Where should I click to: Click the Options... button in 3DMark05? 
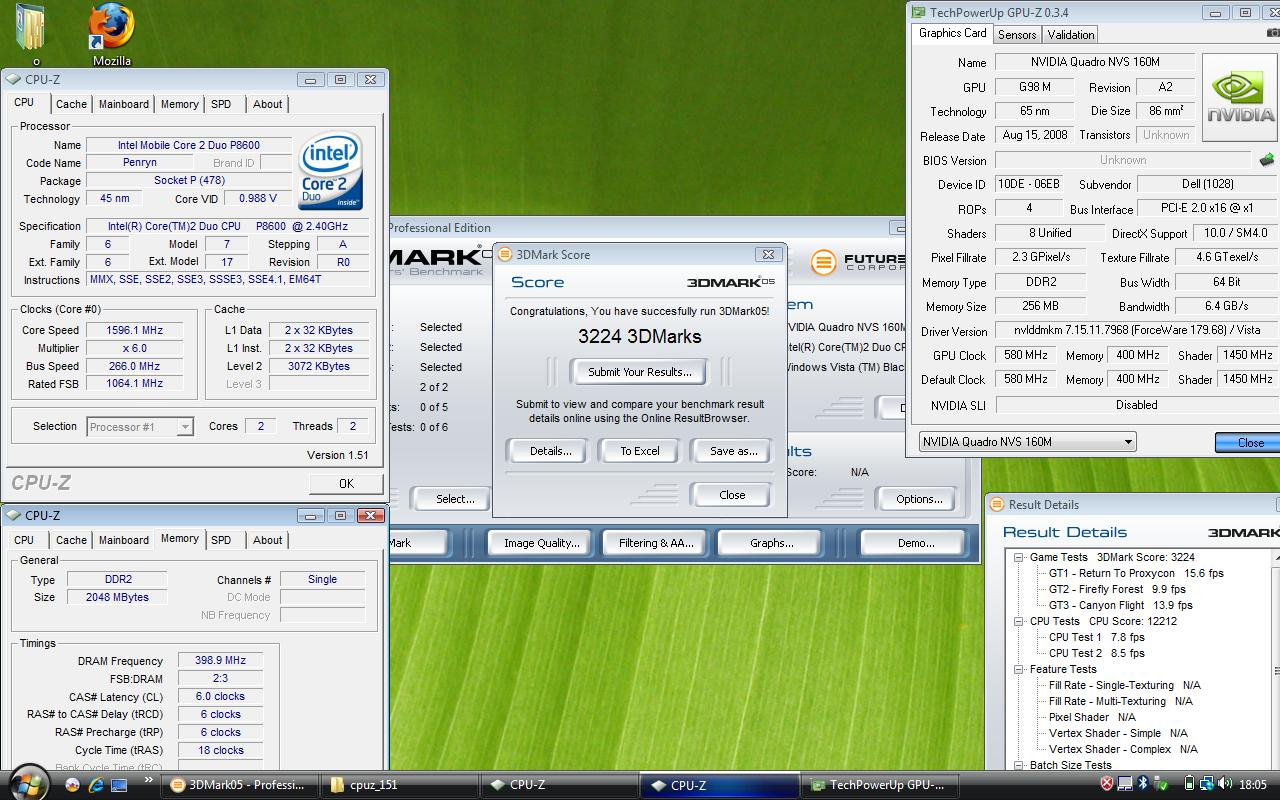click(919, 499)
